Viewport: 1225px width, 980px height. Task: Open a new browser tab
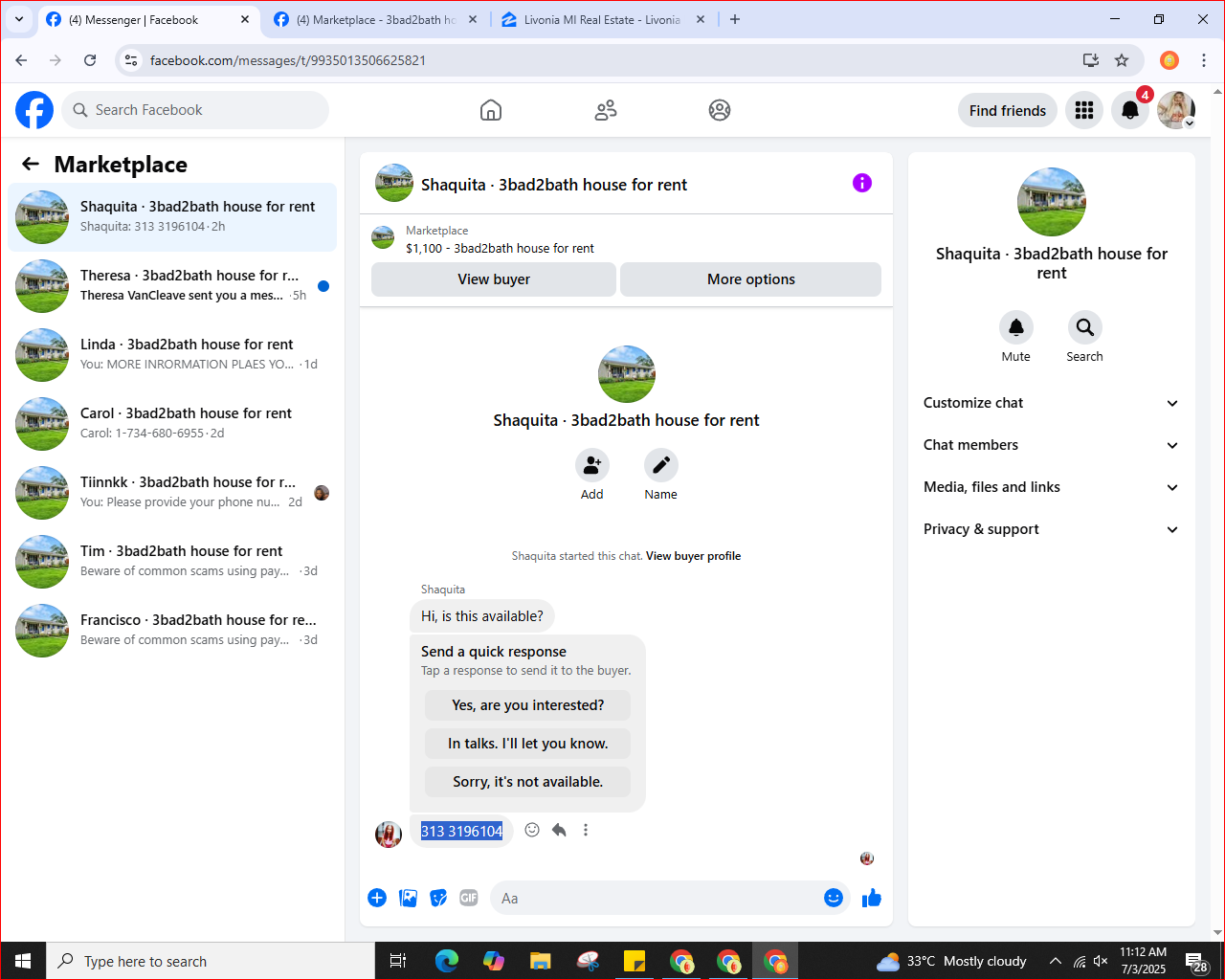click(x=735, y=19)
